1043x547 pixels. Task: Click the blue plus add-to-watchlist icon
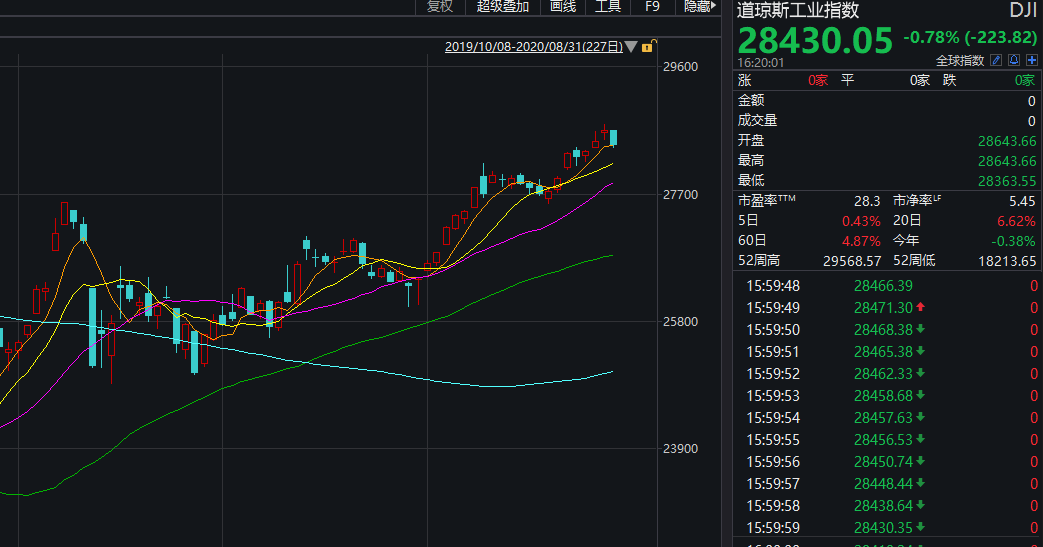1032,61
